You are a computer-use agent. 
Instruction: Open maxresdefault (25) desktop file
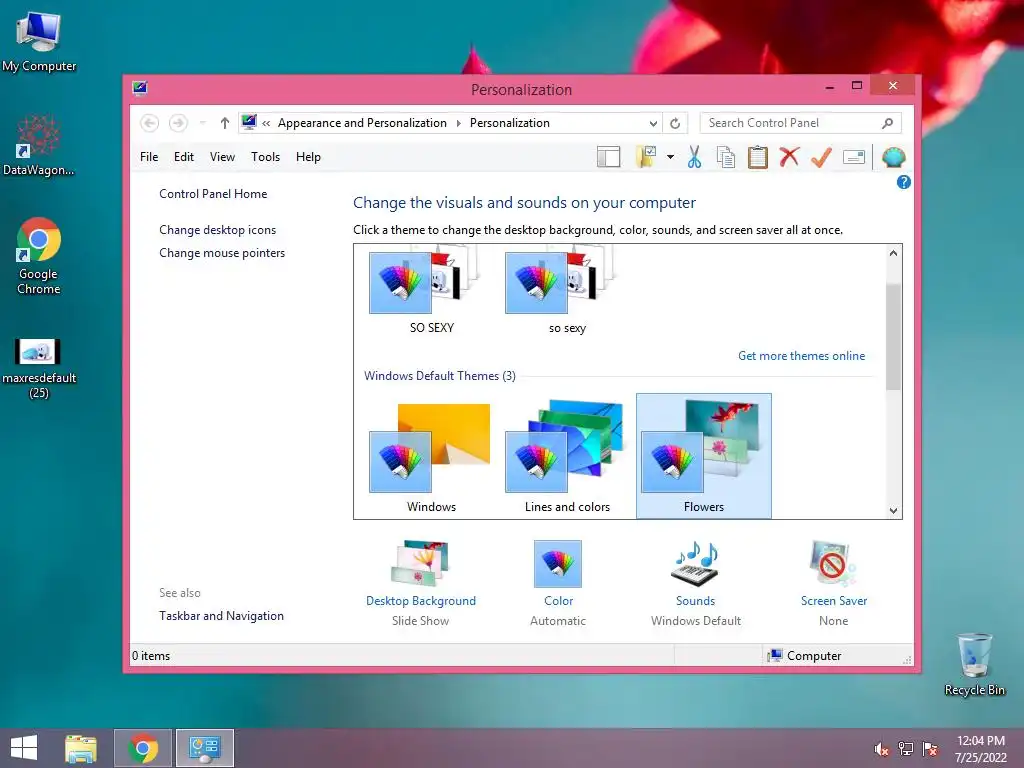click(x=39, y=368)
